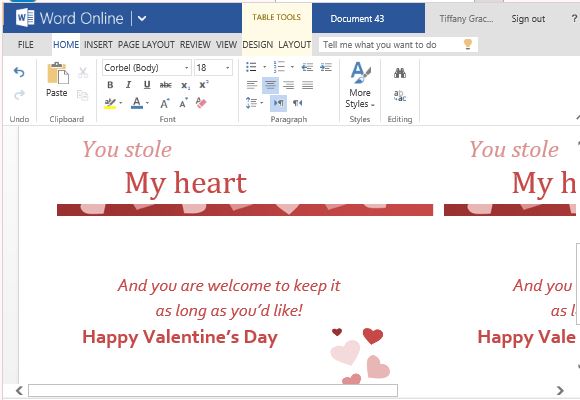The height and width of the screenshot is (400, 580).
Task: Switch to the VIEW tab
Action: pos(226,45)
